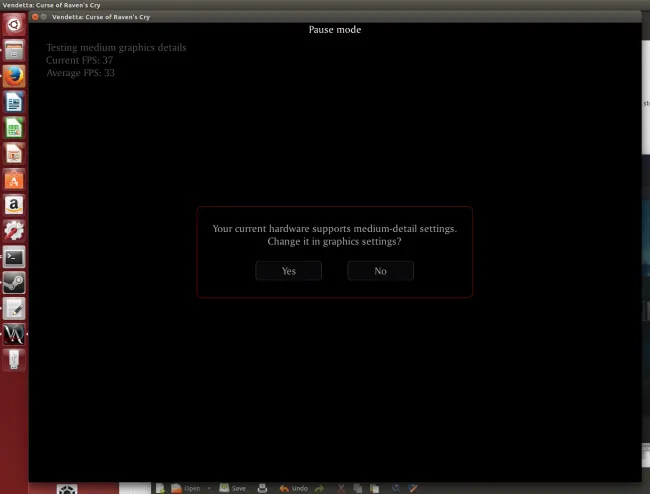Screen dimensions: 650x494
Task: Click the Open file toolbar button
Action: click(x=186, y=488)
